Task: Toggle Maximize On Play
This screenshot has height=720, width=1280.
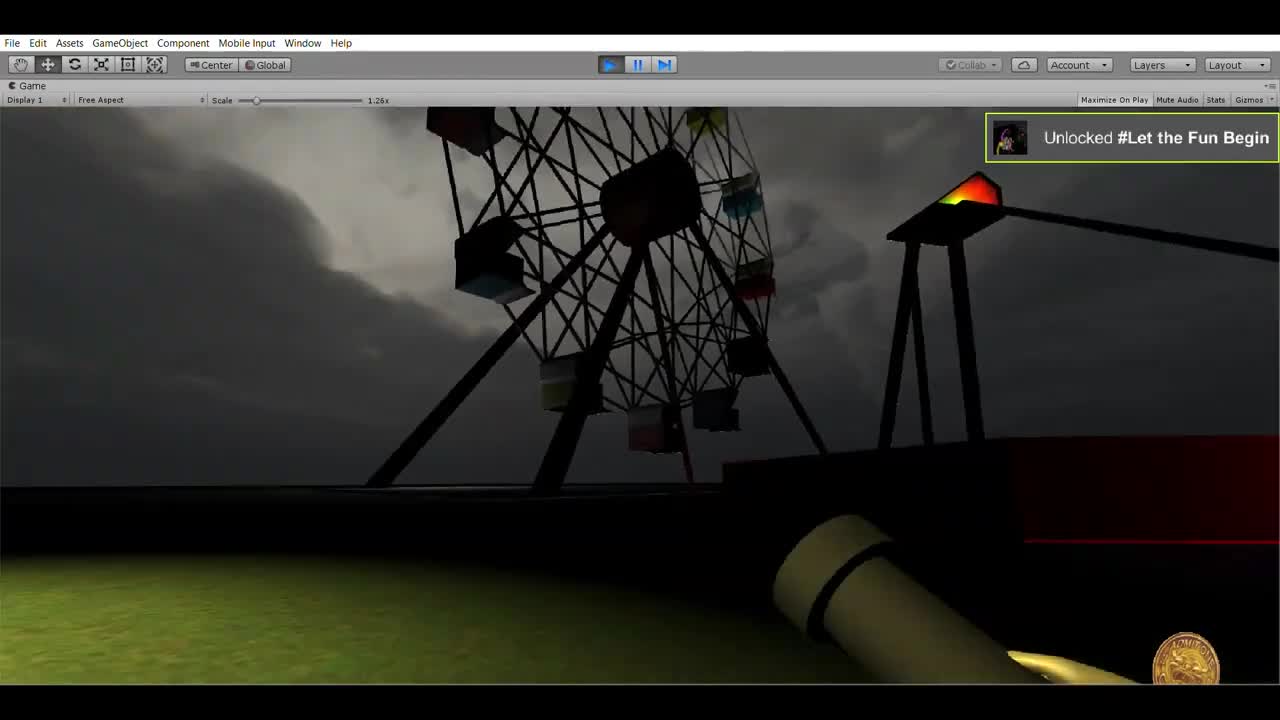Action: [1114, 100]
